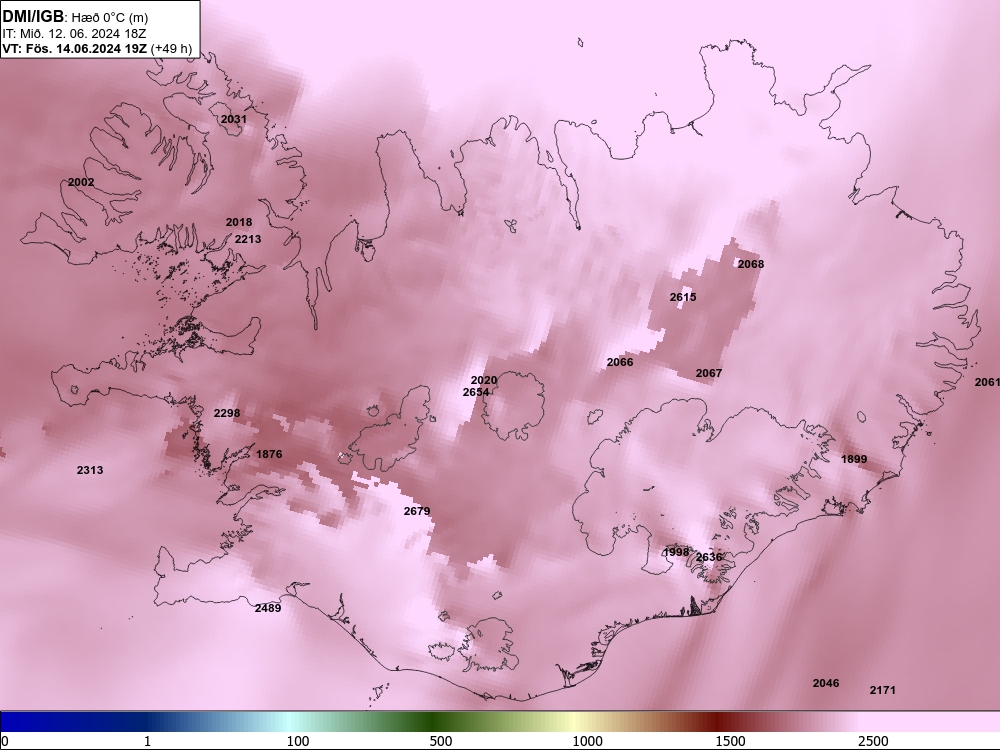The image size is (1000, 750).
Task: Select the IT: Mið. 12. 06. 2024 18Z line
Action: pos(74,33)
